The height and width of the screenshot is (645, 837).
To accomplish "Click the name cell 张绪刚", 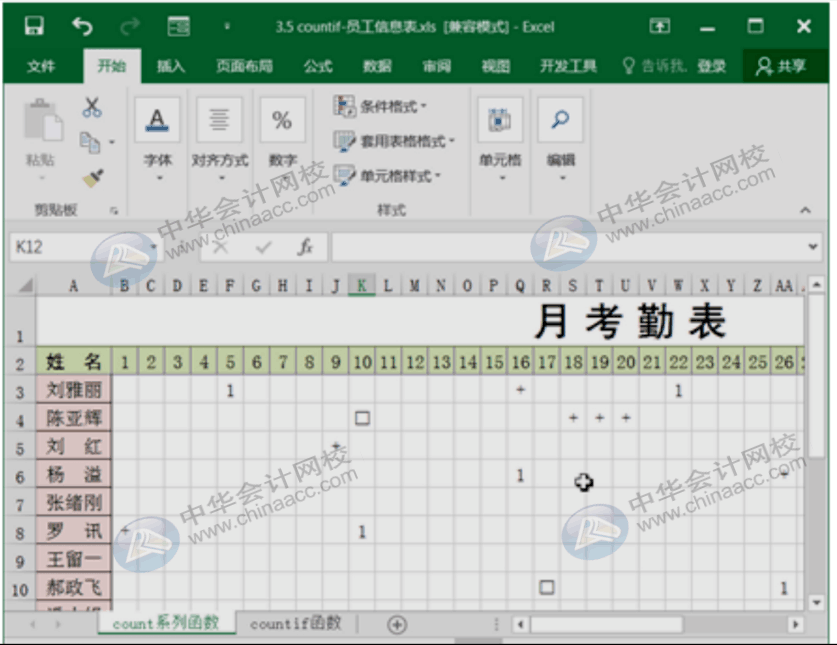I will [x=74, y=502].
